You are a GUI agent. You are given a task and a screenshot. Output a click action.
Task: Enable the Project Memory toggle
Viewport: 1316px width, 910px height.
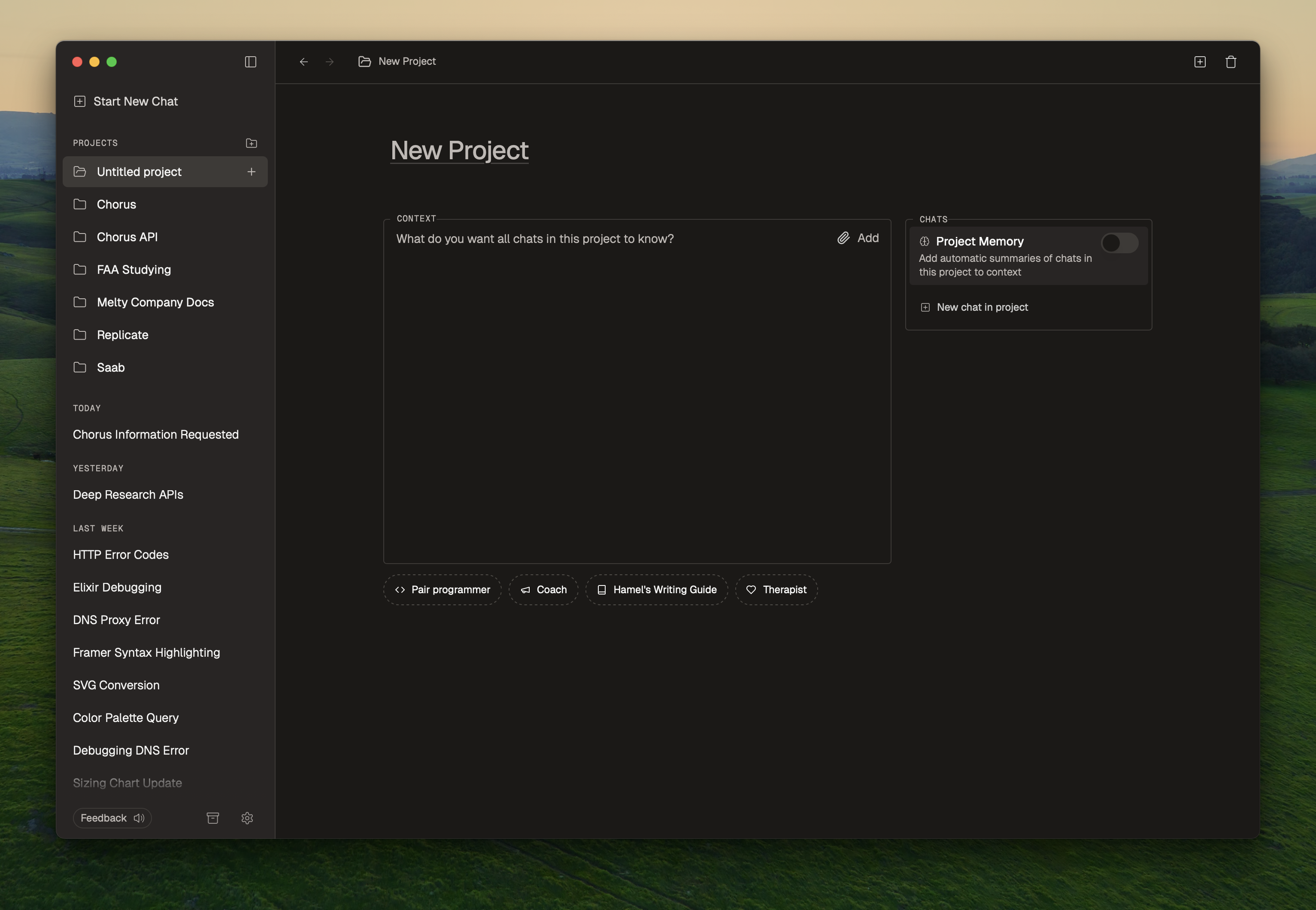tap(1119, 243)
